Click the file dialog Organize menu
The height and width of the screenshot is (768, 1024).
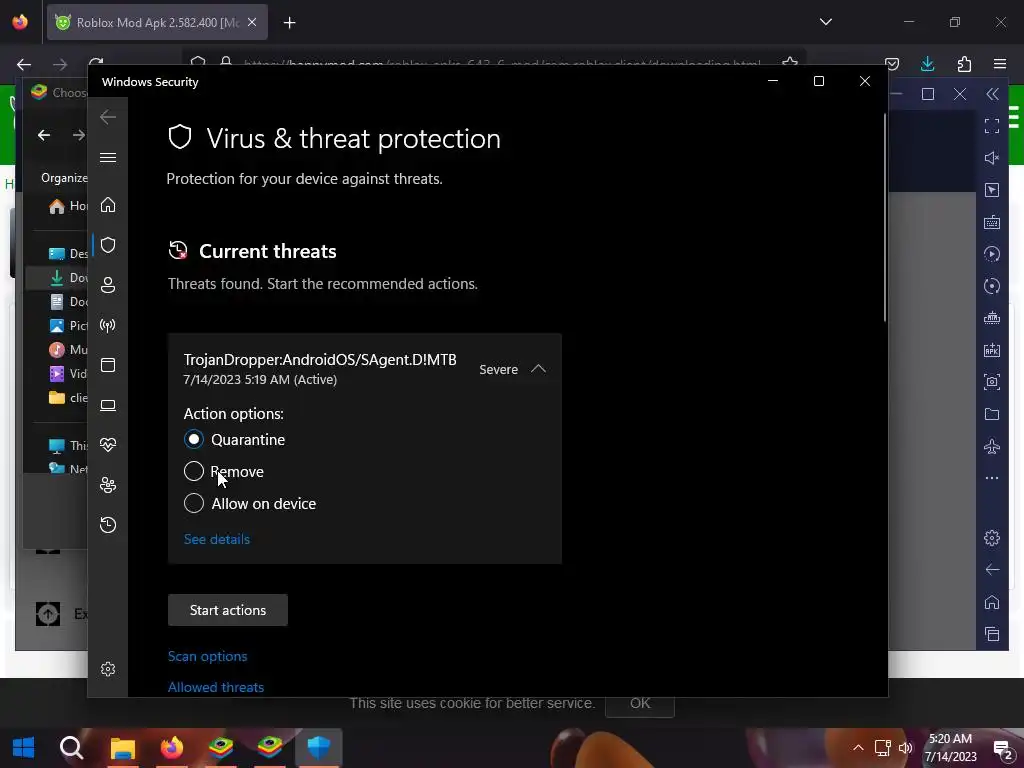coord(64,178)
